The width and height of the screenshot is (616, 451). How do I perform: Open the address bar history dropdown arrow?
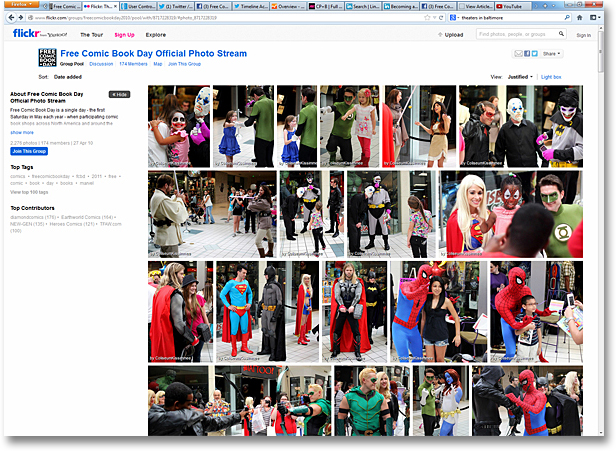click(x=434, y=18)
